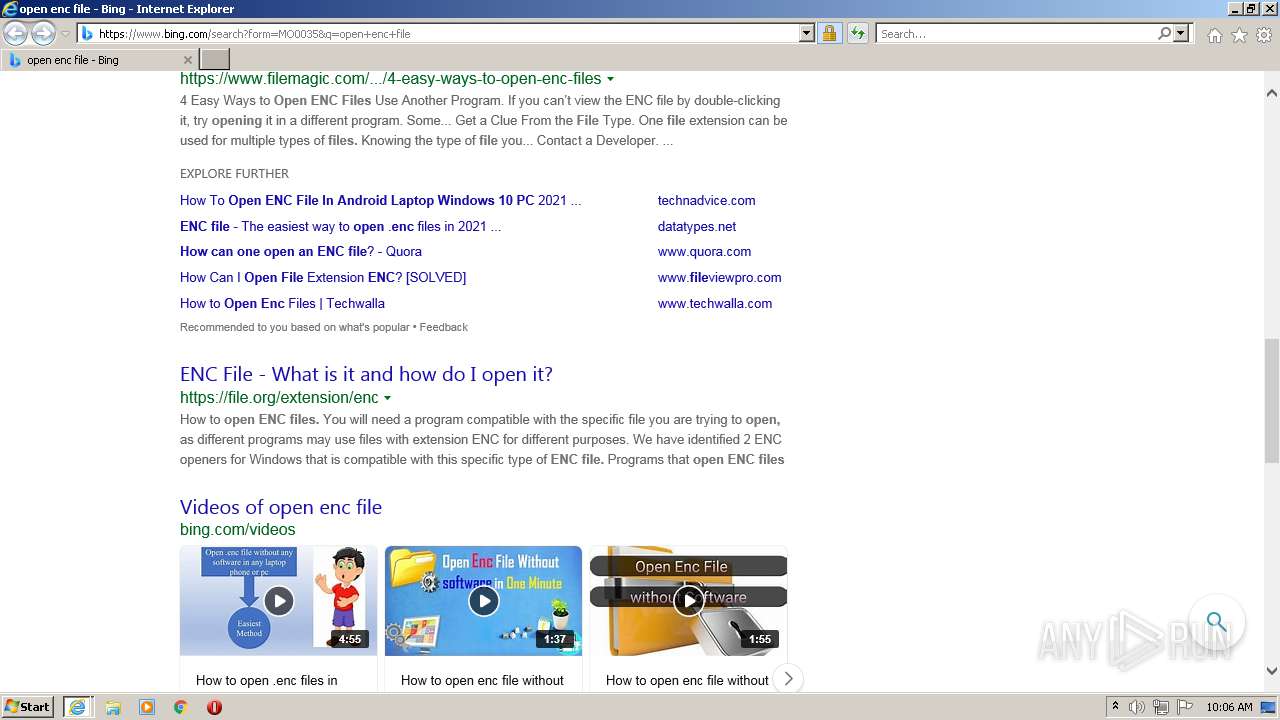
Task: Click the file.org/extension/enc URL
Action: pyautogui.click(x=279, y=397)
